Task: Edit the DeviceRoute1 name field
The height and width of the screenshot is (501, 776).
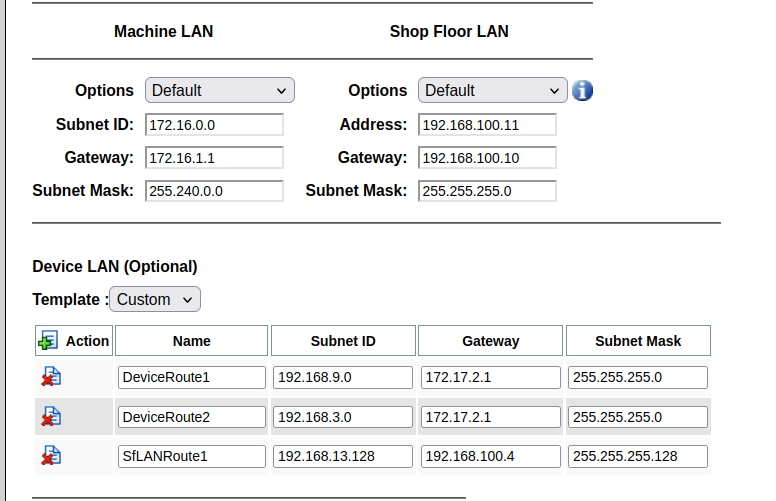Action: 192,377
